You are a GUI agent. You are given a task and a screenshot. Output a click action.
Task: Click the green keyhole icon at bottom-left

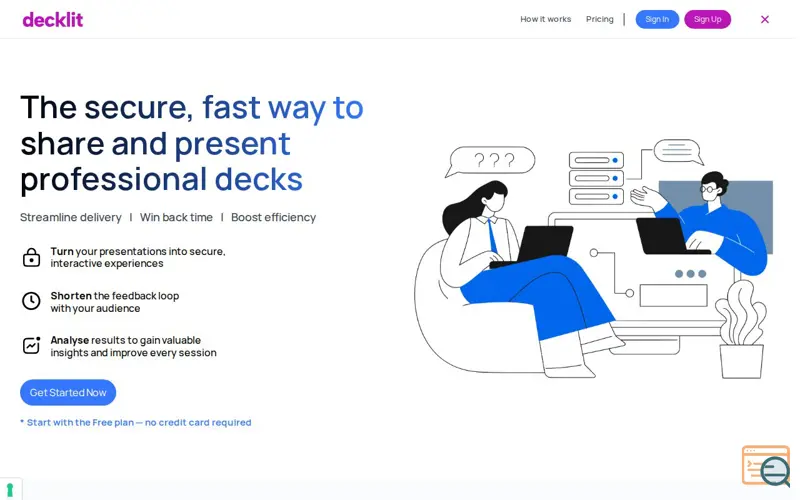10,489
